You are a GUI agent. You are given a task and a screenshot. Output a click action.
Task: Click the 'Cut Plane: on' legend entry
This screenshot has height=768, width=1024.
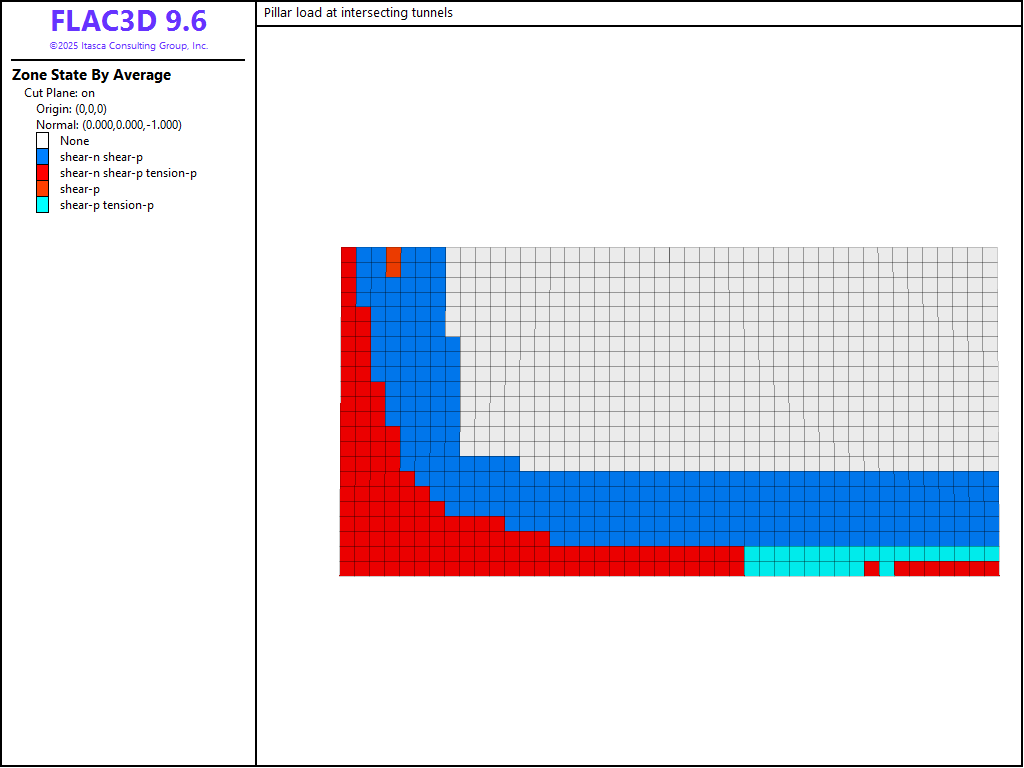click(60, 93)
